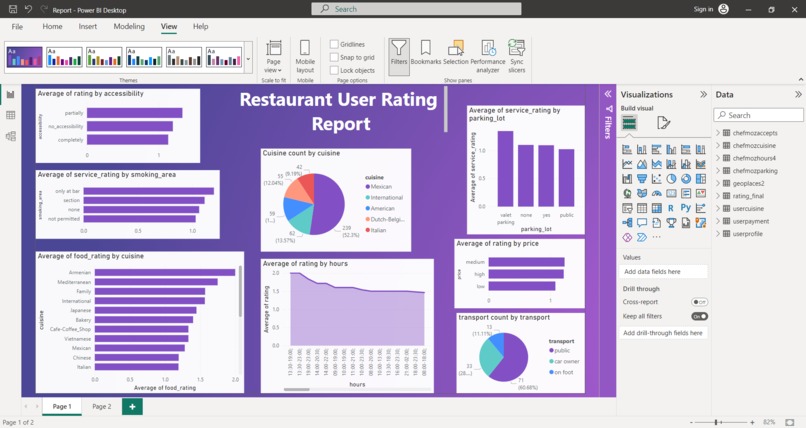
Task: Select the donut chart visual
Action: (x=686, y=179)
